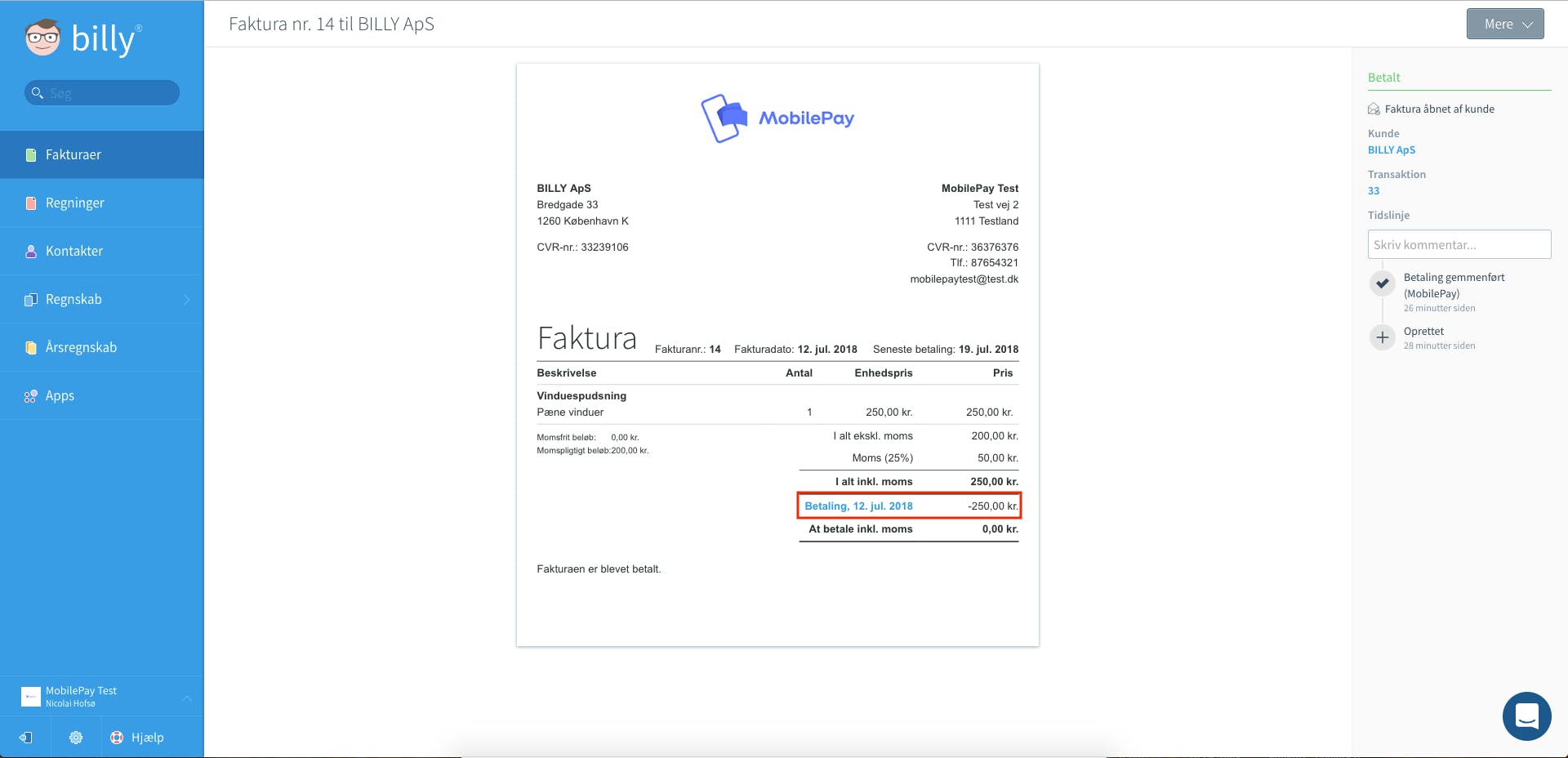Screen dimensions: 1568x758
Task: Expand the MobilePay Test account switcher chevron
Action: point(186,698)
